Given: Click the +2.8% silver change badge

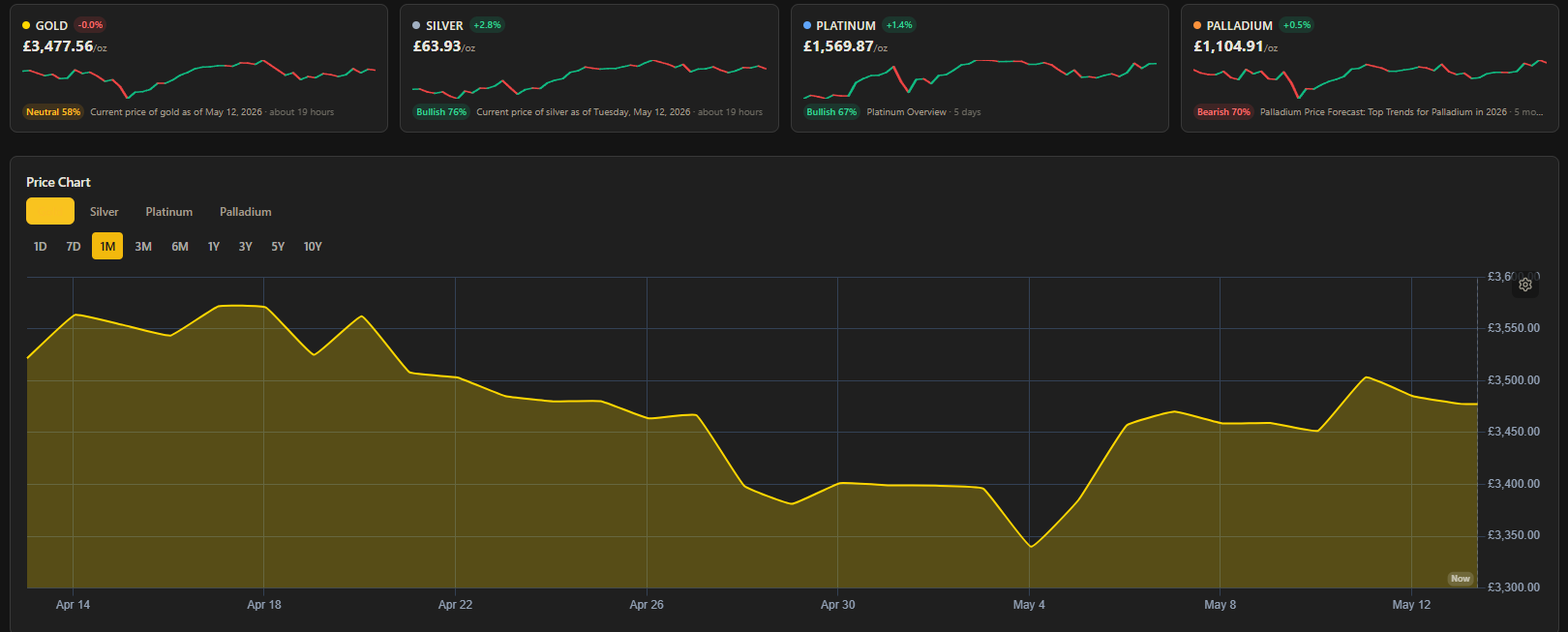Looking at the screenshot, I should pos(487,25).
